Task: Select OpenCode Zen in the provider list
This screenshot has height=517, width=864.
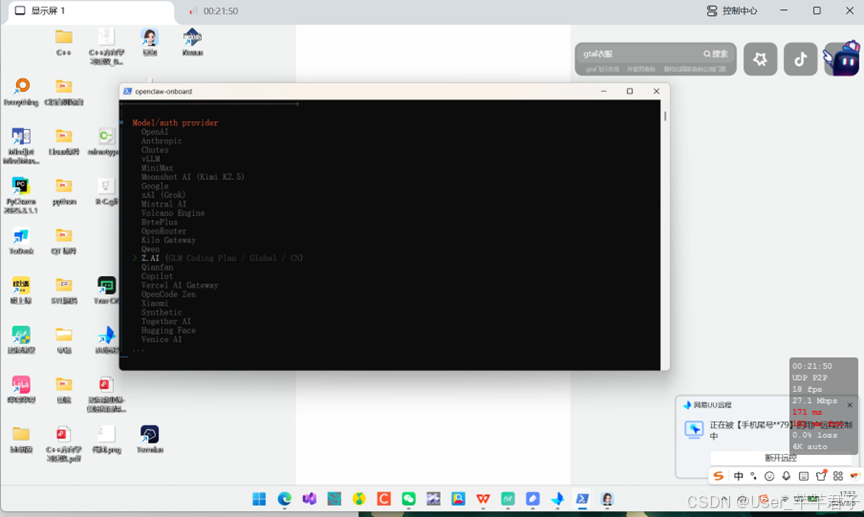Action: click(x=168, y=294)
